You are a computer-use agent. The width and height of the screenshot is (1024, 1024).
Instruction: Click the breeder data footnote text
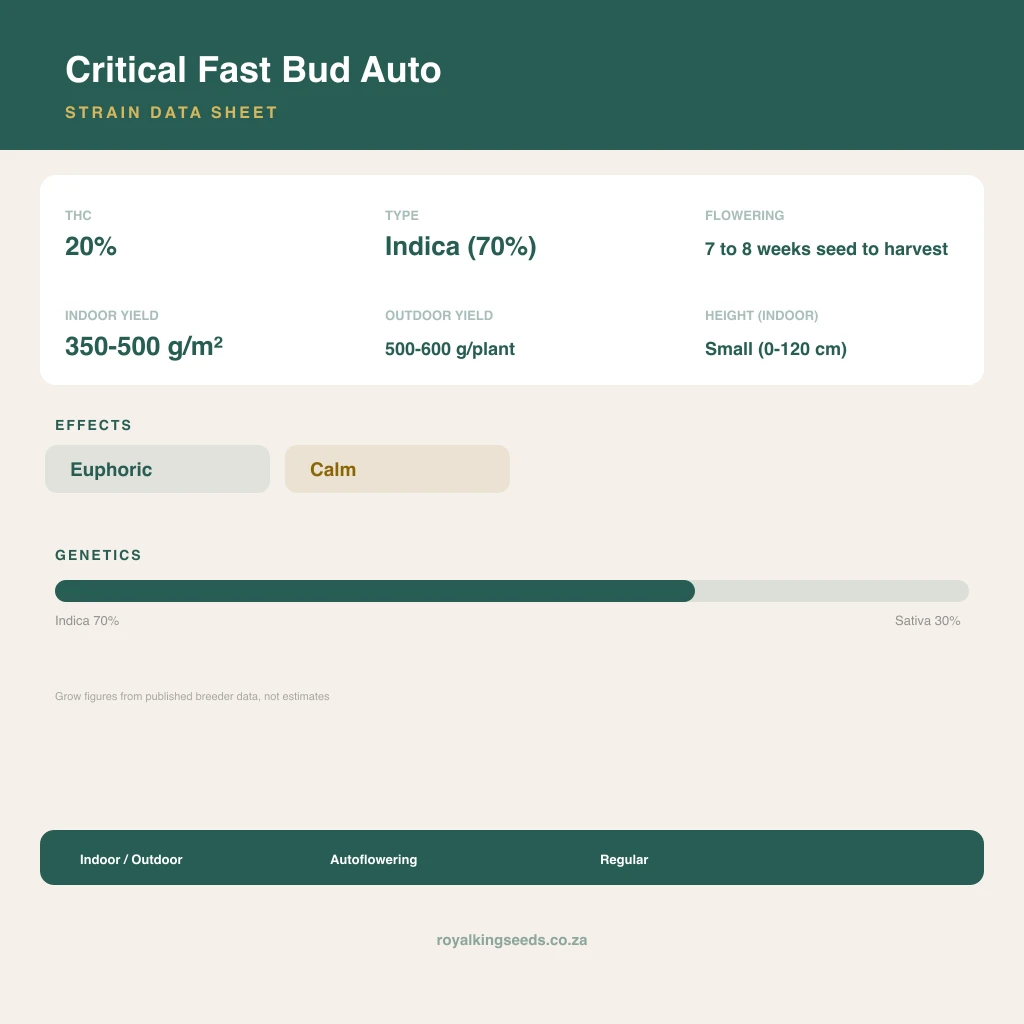click(x=192, y=696)
